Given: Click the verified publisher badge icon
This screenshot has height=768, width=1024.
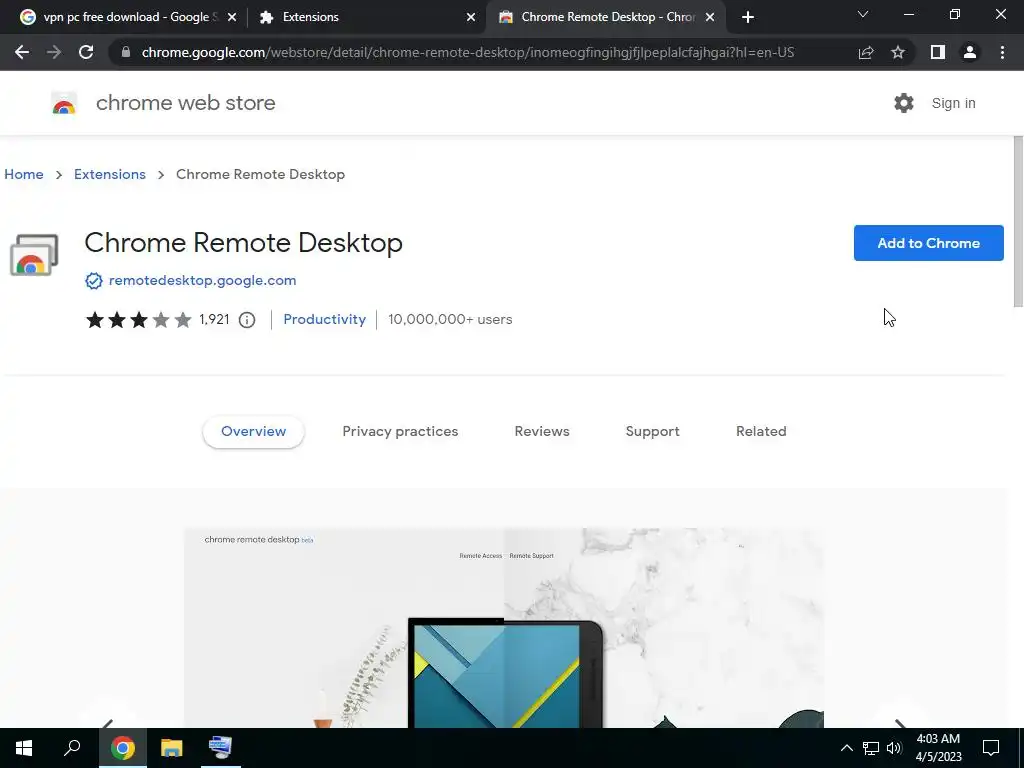Looking at the screenshot, I should pyautogui.click(x=94, y=281).
